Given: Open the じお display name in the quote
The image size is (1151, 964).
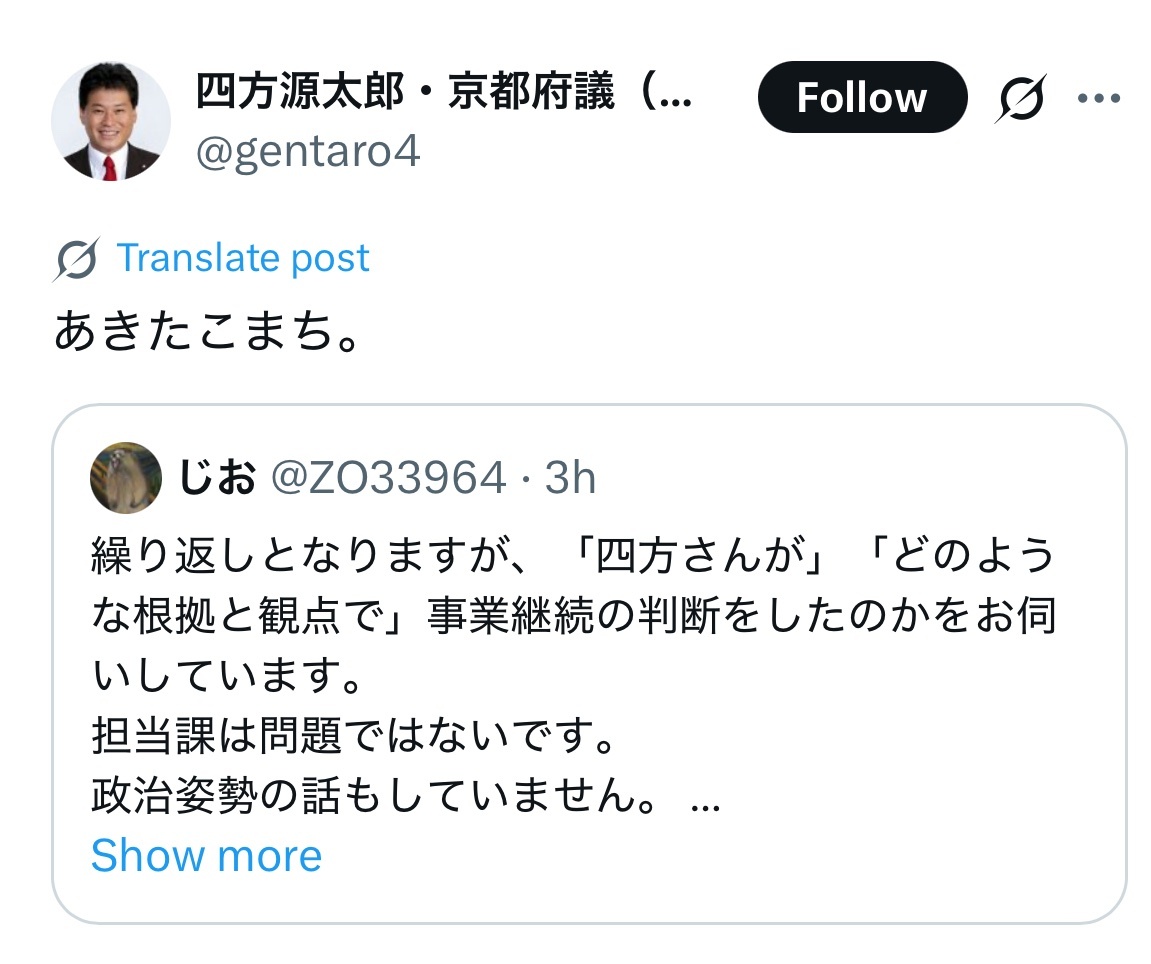Looking at the screenshot, I should click(216, 479).
